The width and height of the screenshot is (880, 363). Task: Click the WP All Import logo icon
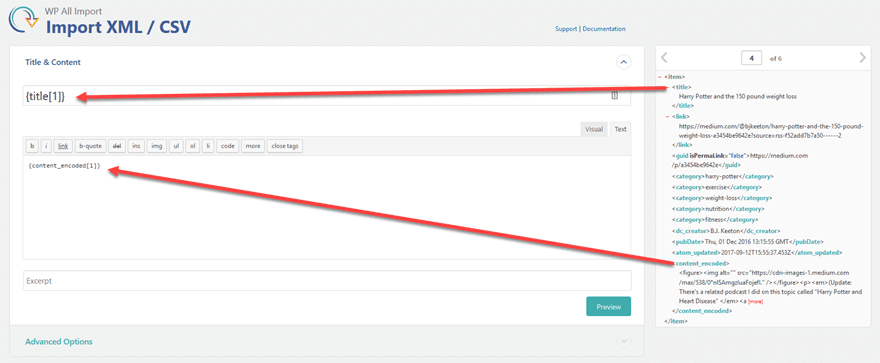[x=24, y=21]
